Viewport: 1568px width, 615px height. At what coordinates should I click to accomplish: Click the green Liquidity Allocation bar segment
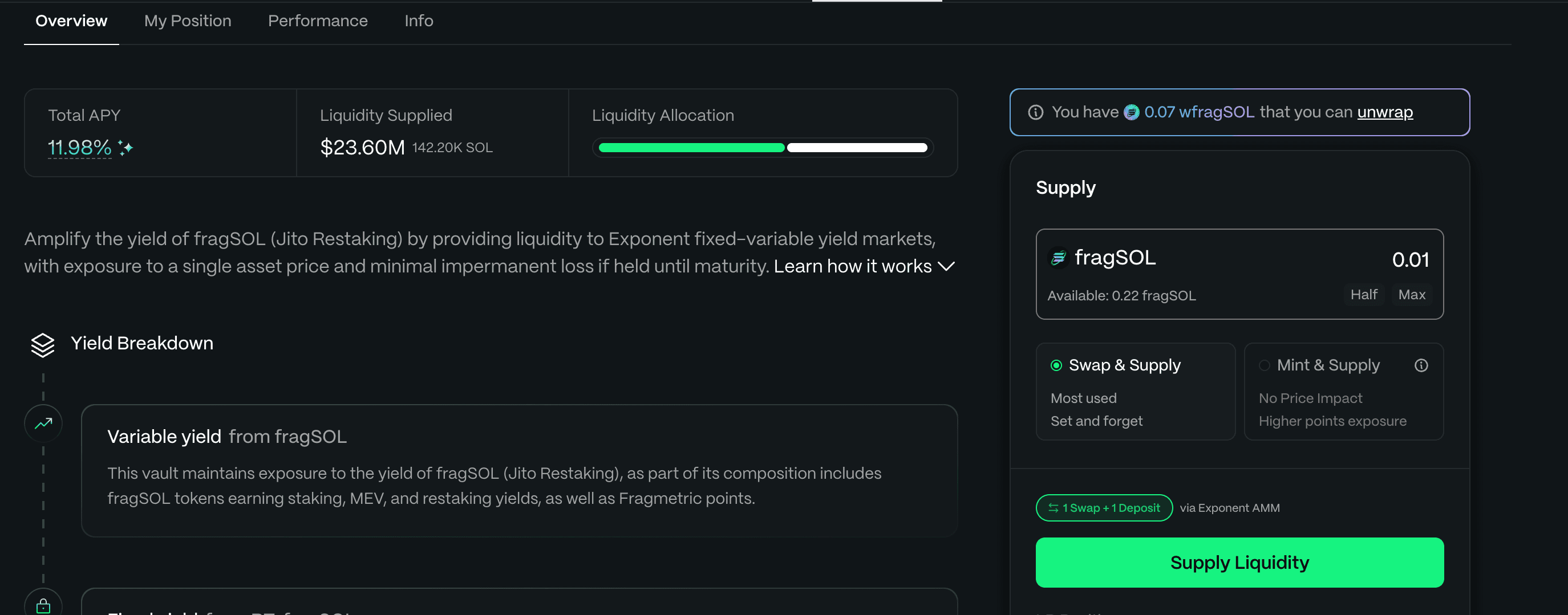coord(691,148)
